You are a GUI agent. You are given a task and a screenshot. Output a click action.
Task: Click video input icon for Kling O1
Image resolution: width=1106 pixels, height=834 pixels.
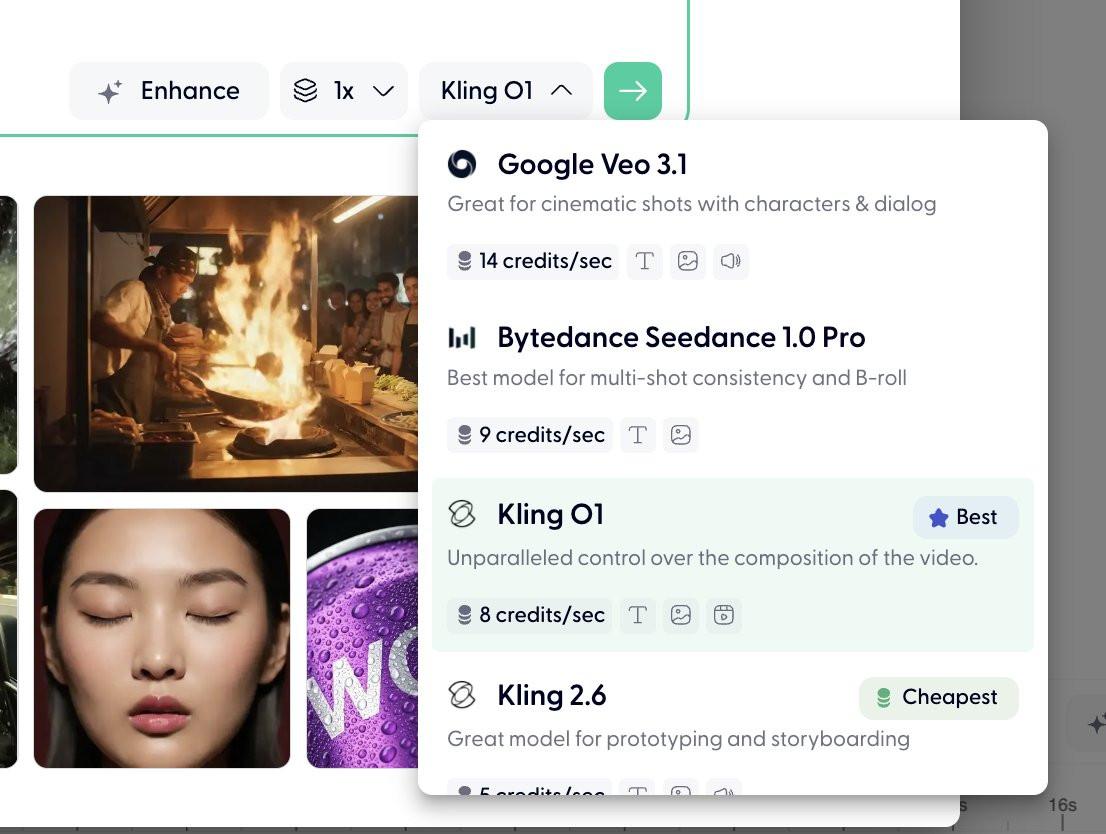click(724, 615)
